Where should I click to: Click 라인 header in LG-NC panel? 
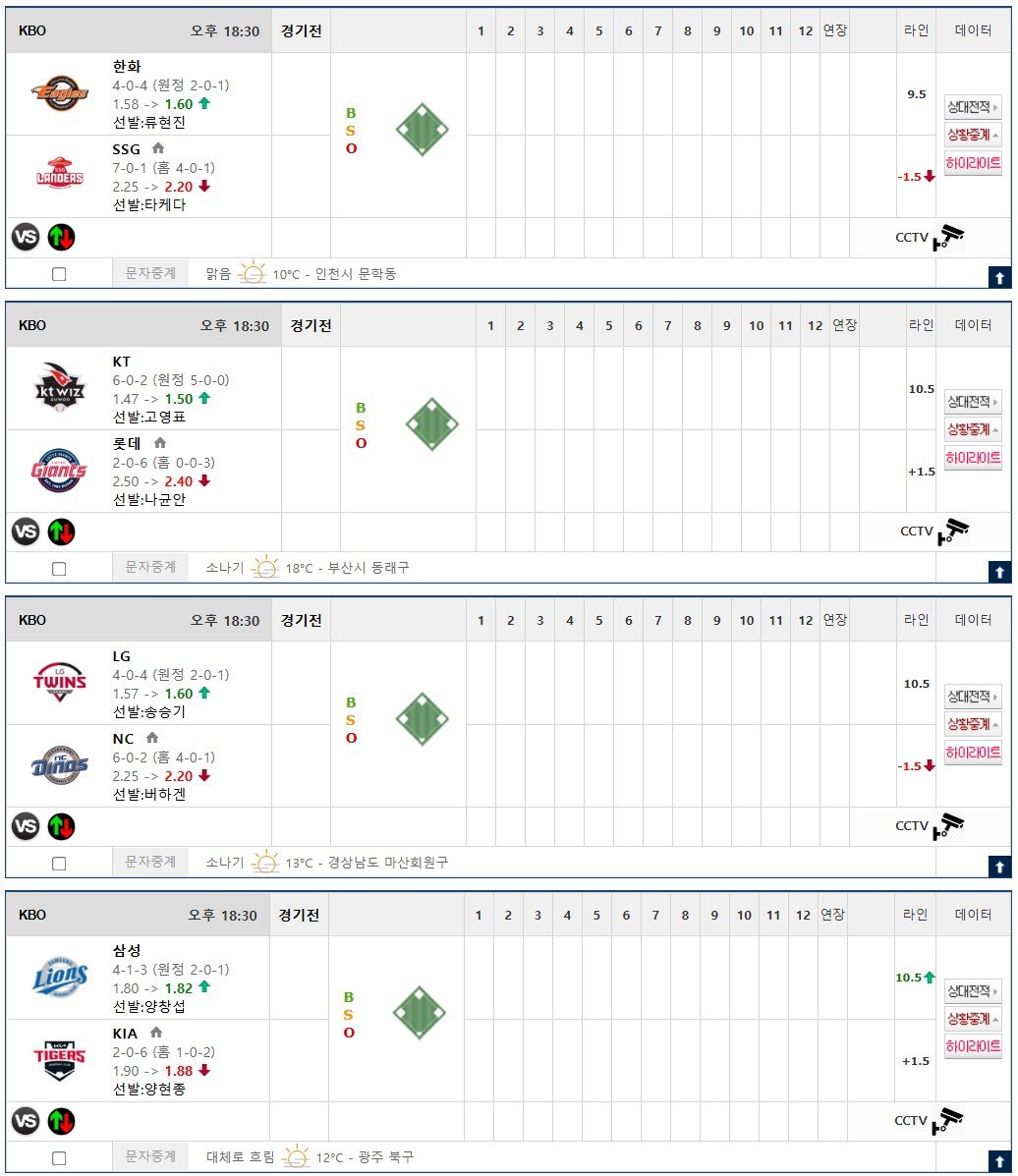[x=916, y=620]
